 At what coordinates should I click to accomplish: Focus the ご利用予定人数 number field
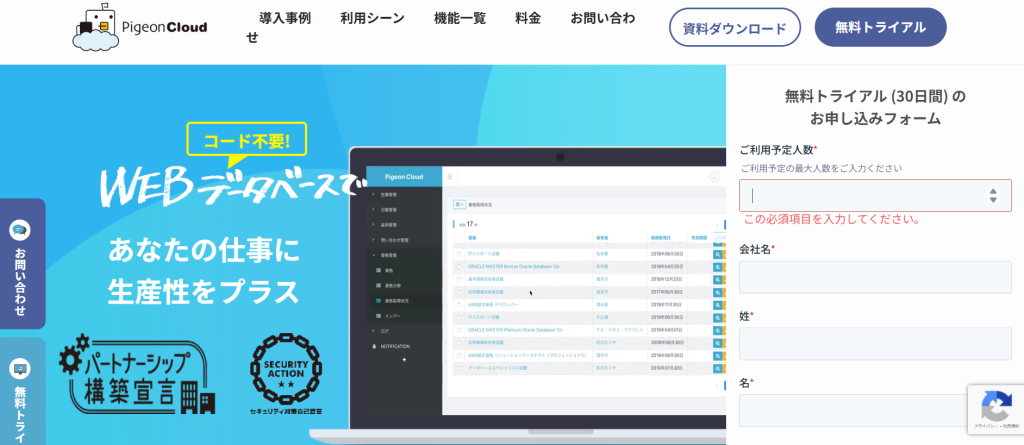pos(875,195)
